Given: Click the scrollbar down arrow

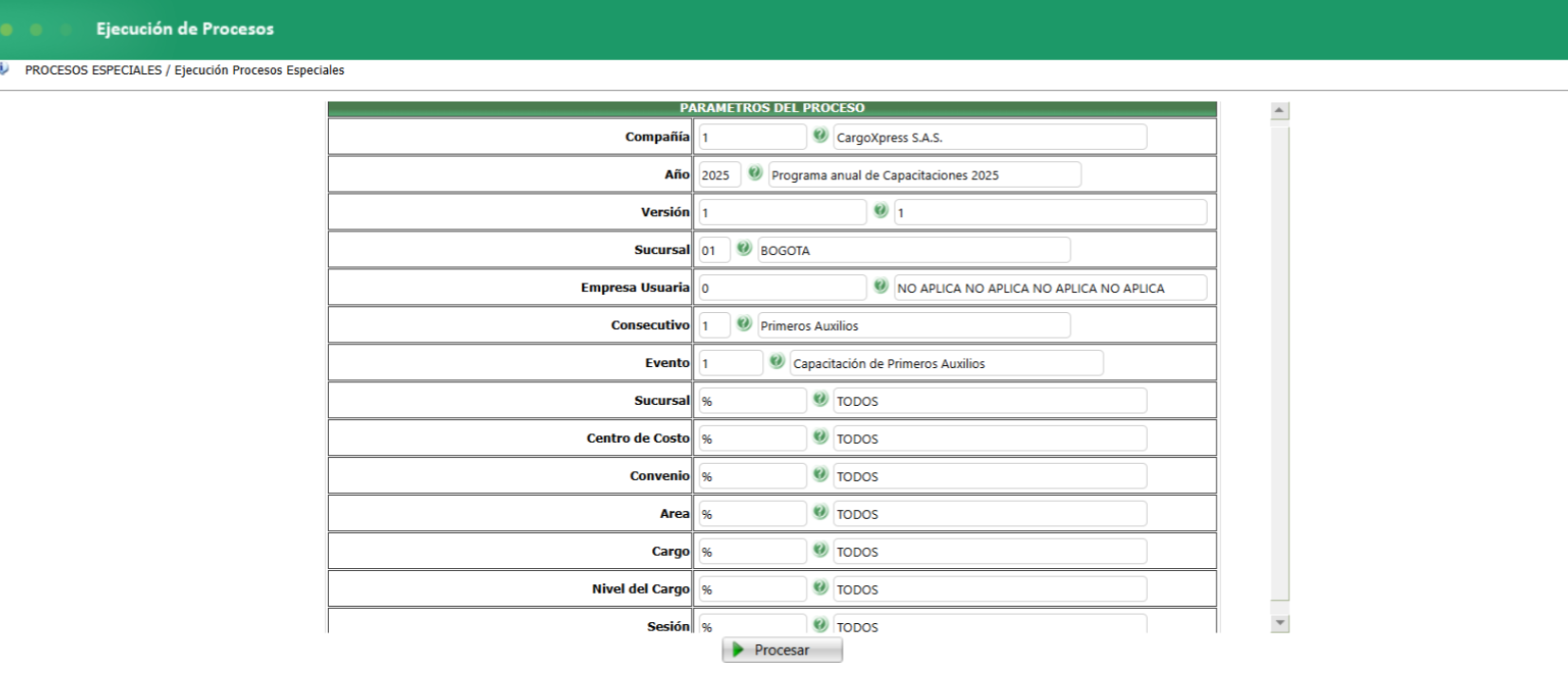Looking at the screenshot, I should 1280,623.
